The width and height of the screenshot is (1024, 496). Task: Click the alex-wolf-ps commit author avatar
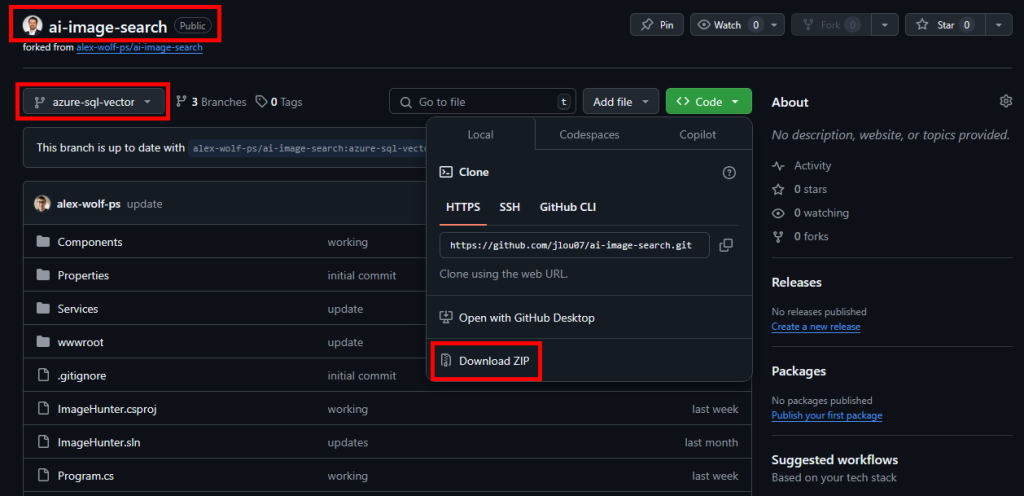point(42,204)
